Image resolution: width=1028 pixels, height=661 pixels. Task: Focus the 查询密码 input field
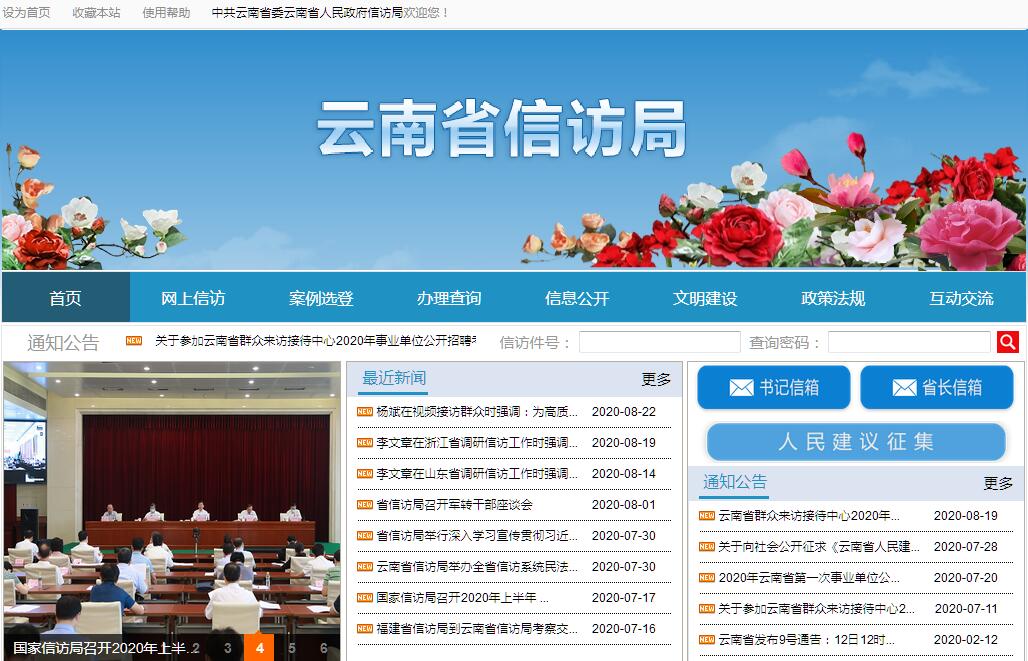tap(908, 342)
